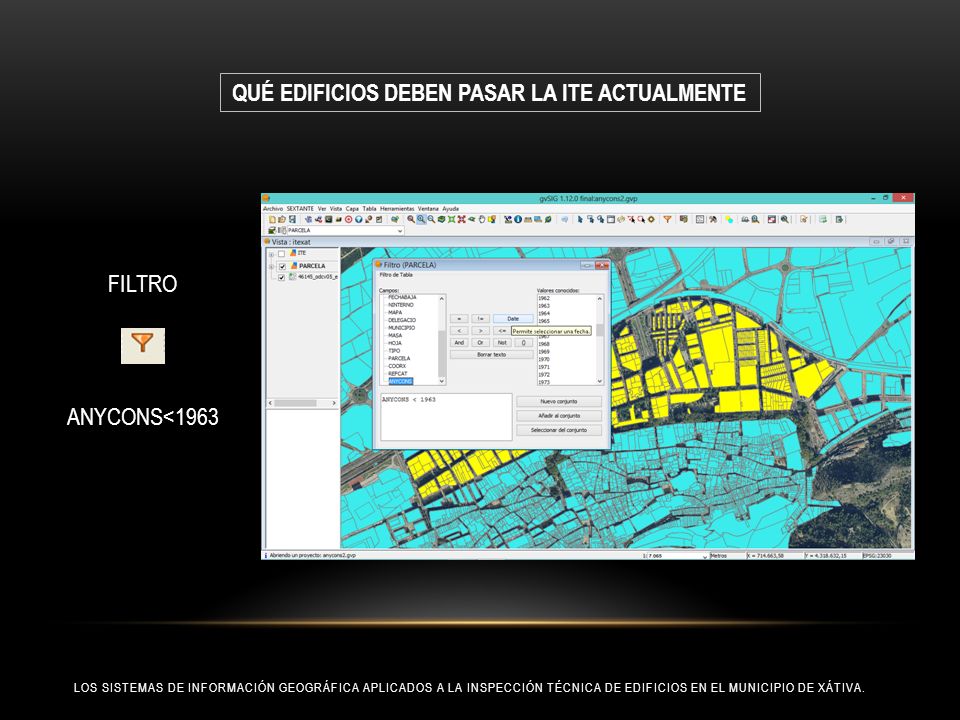This screenshot has width=960, height=720.
Task: Click the select-by-rectangle toolbar icon
Action: 590,219
